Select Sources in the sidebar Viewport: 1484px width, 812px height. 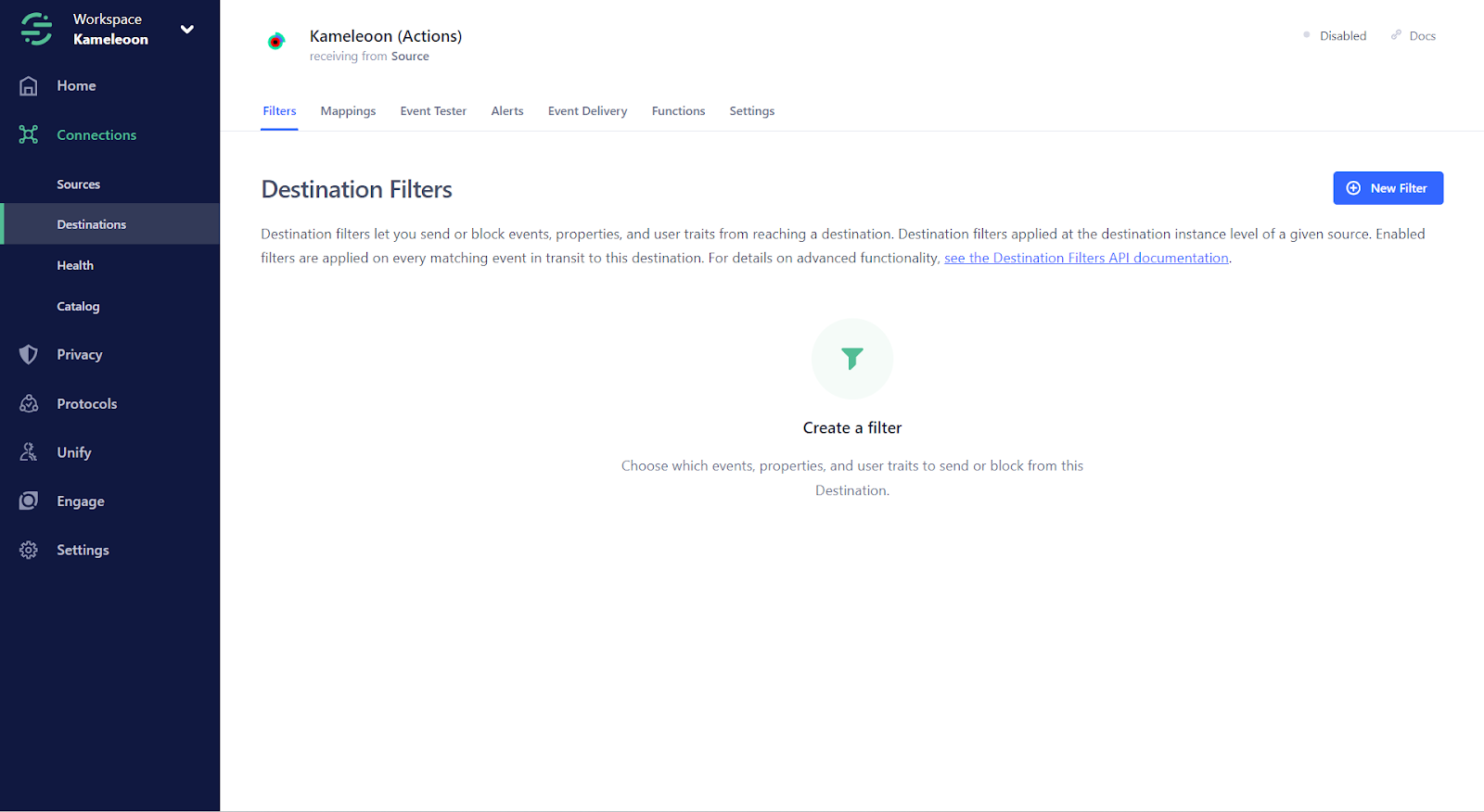(x=79, y=184)
